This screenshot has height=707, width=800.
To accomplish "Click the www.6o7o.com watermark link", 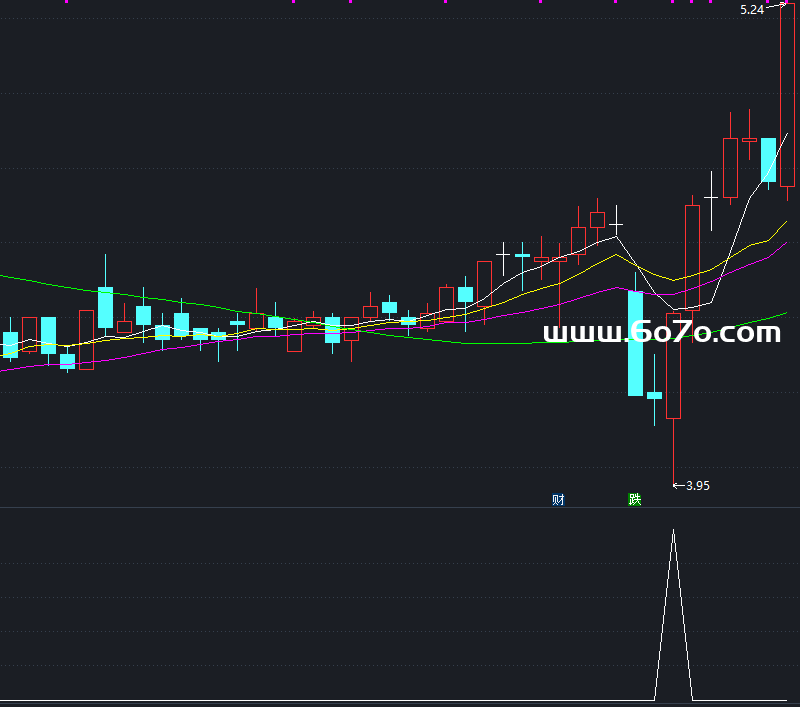I will pos(661,332).
